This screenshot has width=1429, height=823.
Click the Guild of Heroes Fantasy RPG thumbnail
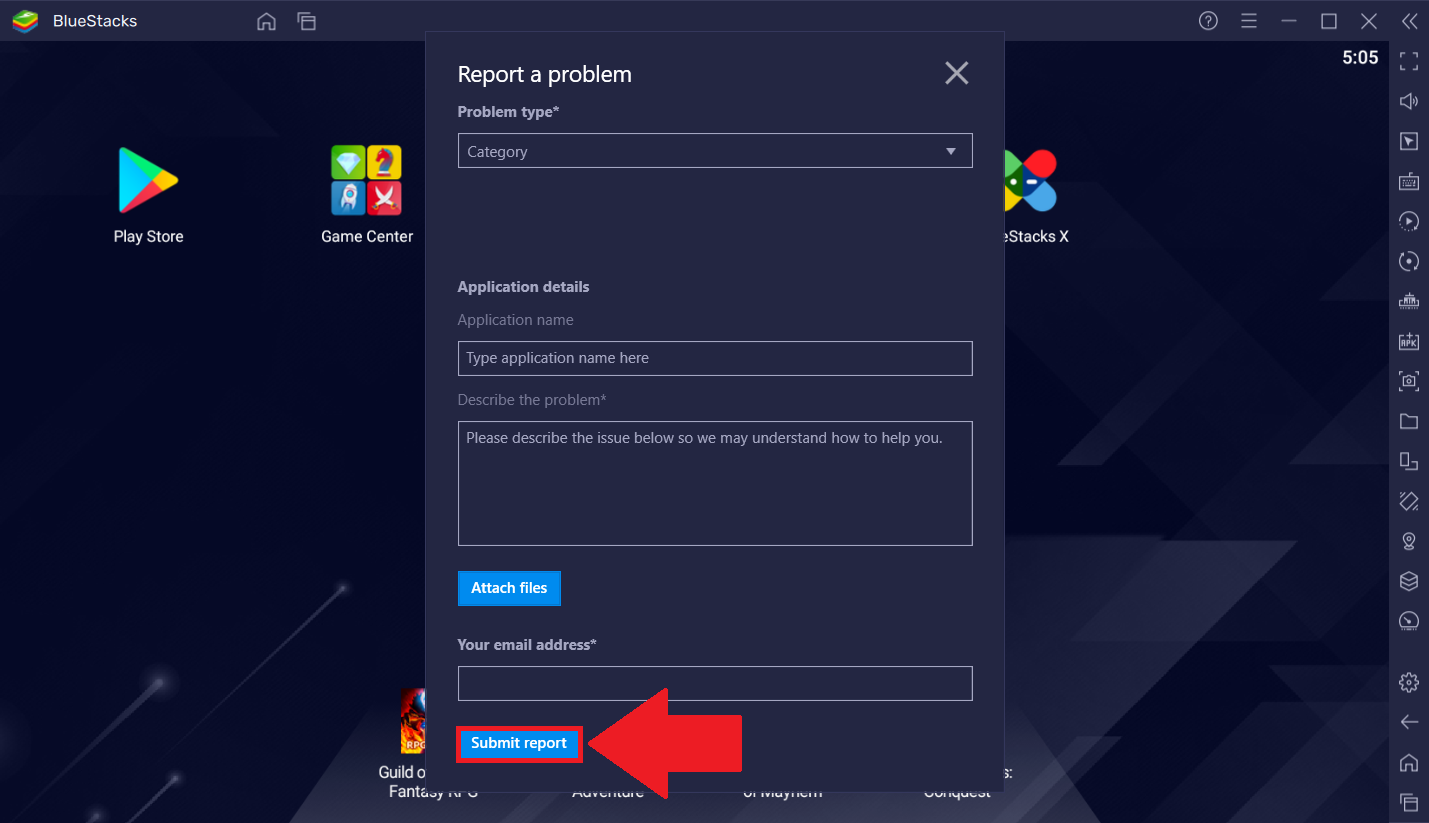click(412, 720)
